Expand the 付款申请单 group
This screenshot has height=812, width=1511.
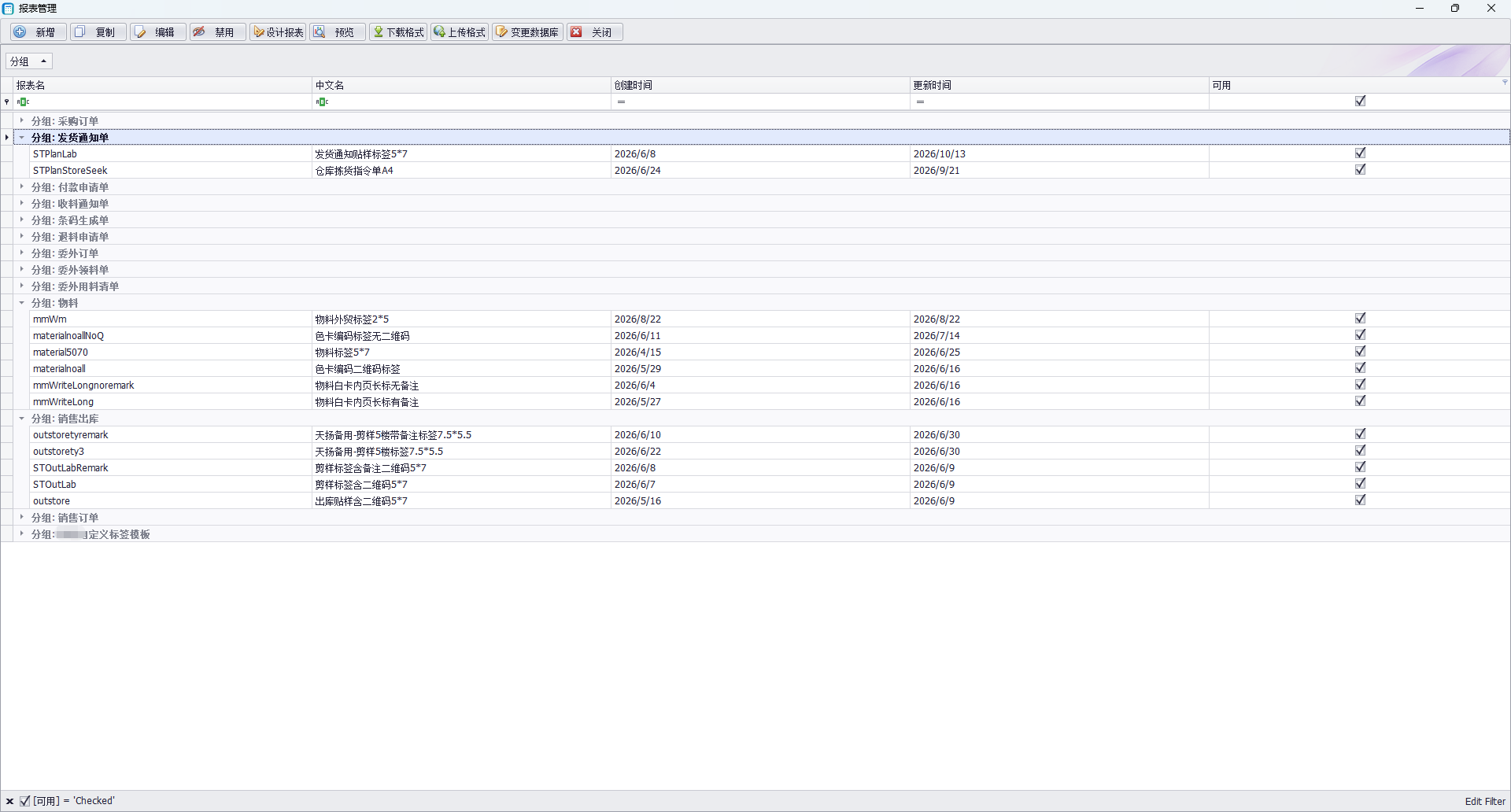(22, 186)
